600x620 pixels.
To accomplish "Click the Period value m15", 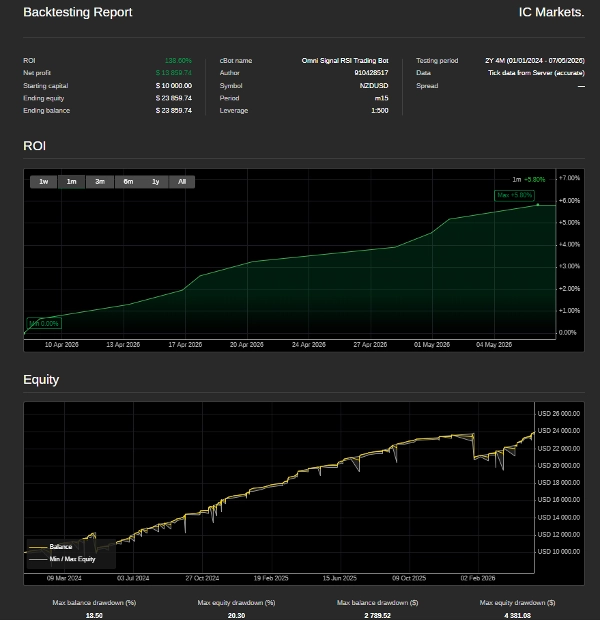I will 382,98.
